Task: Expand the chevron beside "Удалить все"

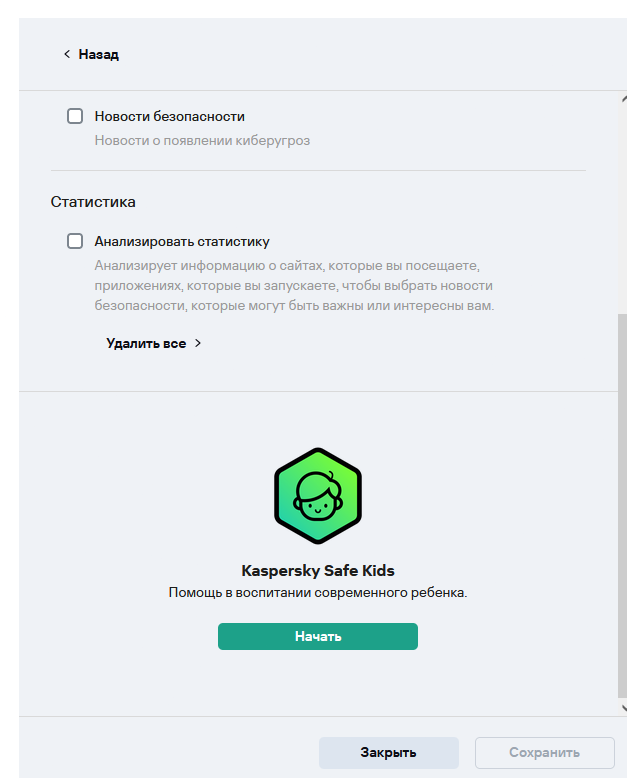Action: (x=198, y=343)
